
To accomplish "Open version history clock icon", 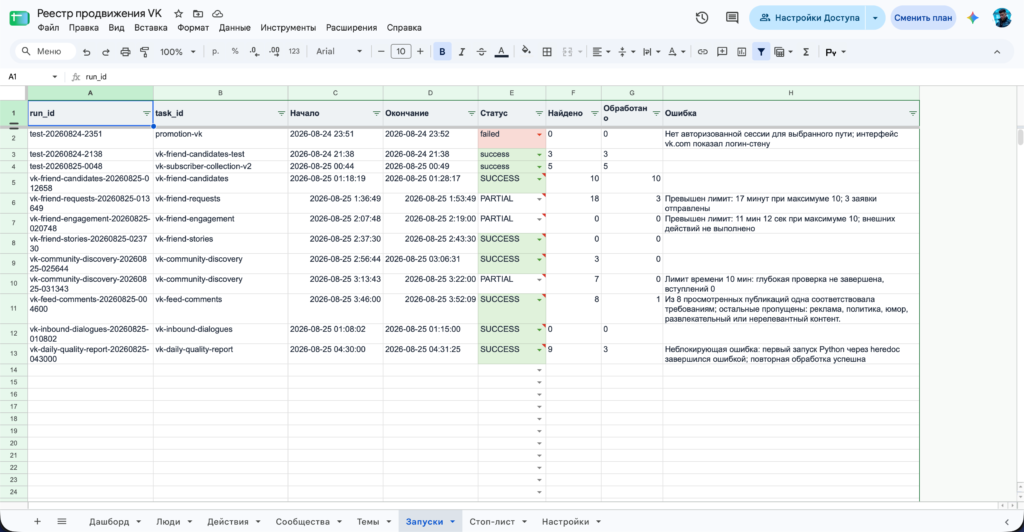I will point(702,18).
